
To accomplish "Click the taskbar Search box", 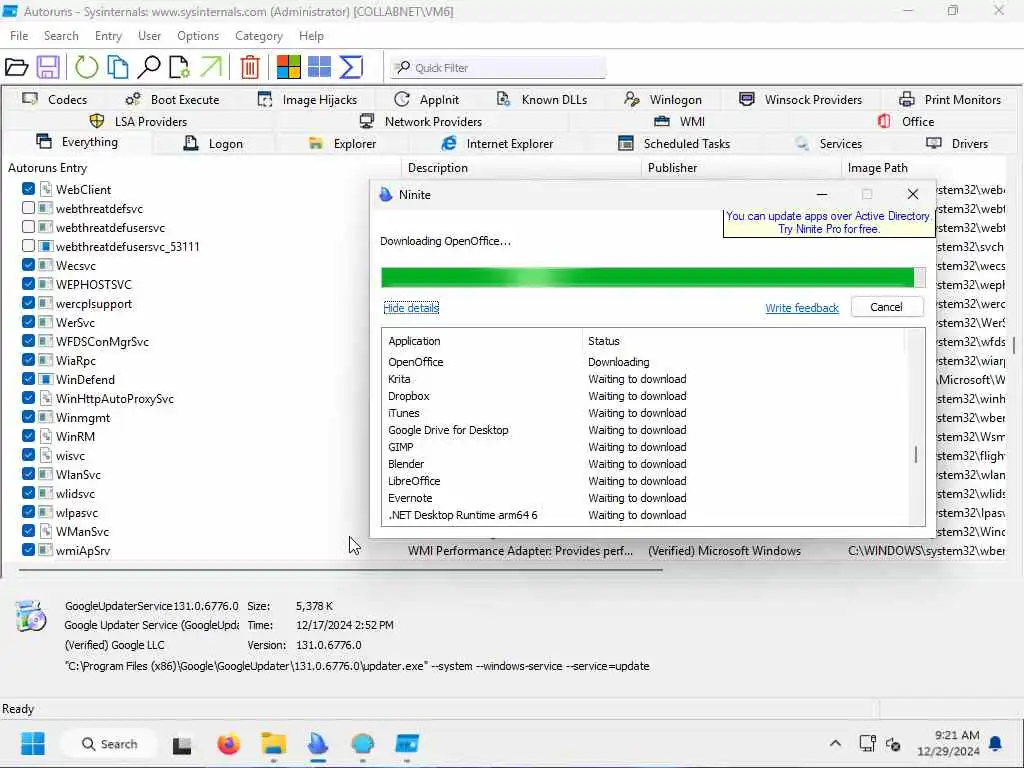I will pyautogui.click(x=109, y=744).
